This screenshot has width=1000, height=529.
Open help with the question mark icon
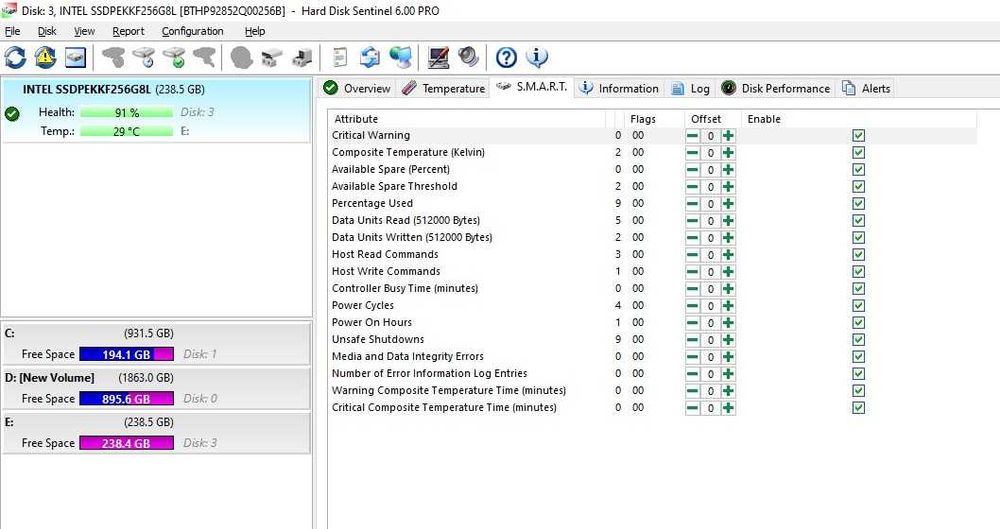tap(506, 57)
